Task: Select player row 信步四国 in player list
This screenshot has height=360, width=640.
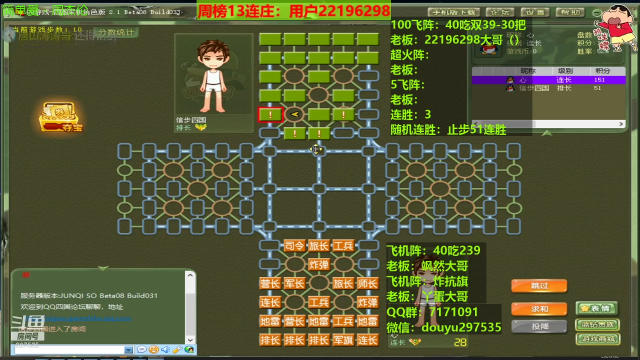Action: click(x=549, y=88)
